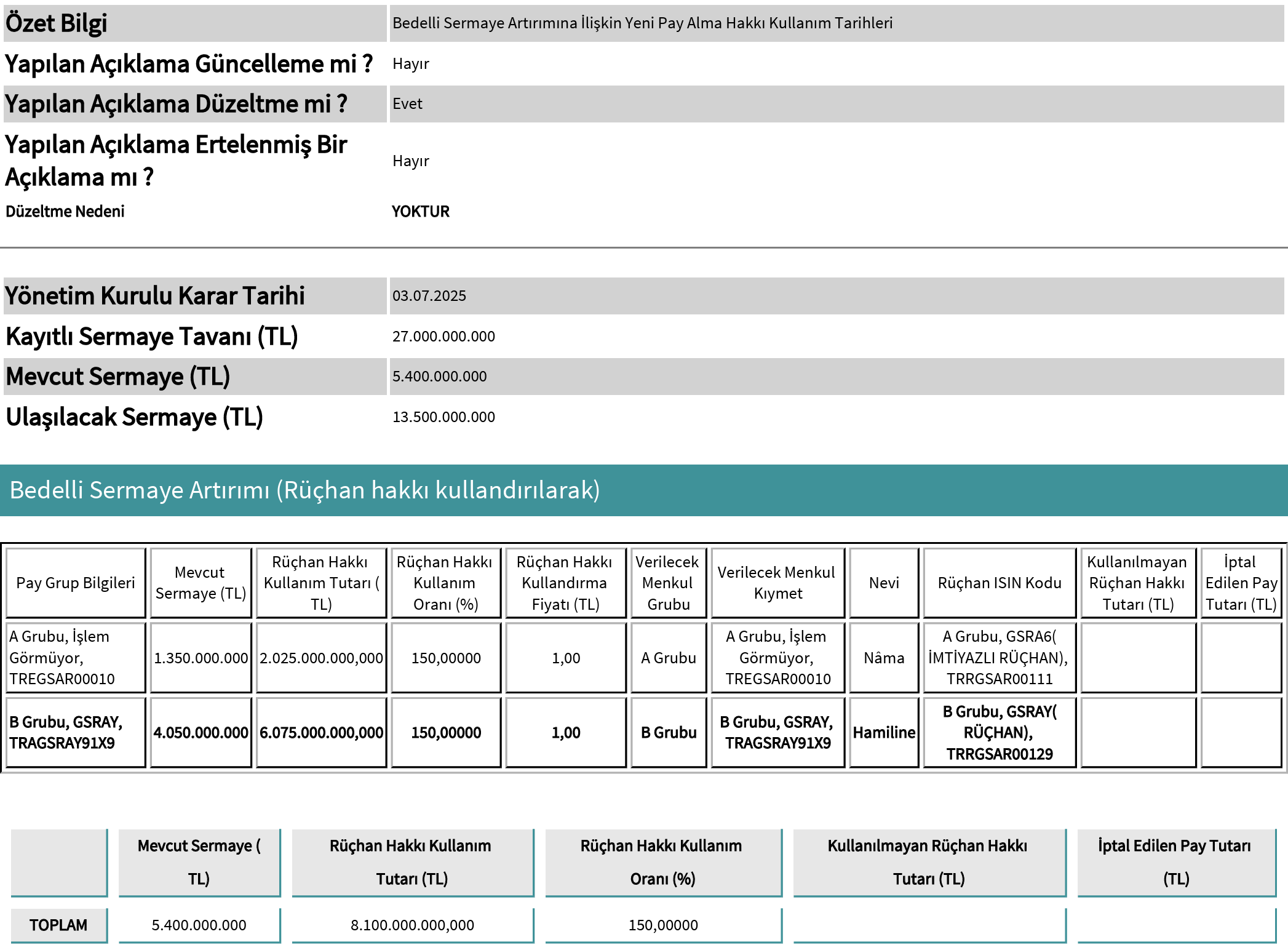The height and width of the screenshot is (950, 1288).
Task: Click 'Yapılan Açıklama Düzeltme mi ?' label
Action: point(176,104)
